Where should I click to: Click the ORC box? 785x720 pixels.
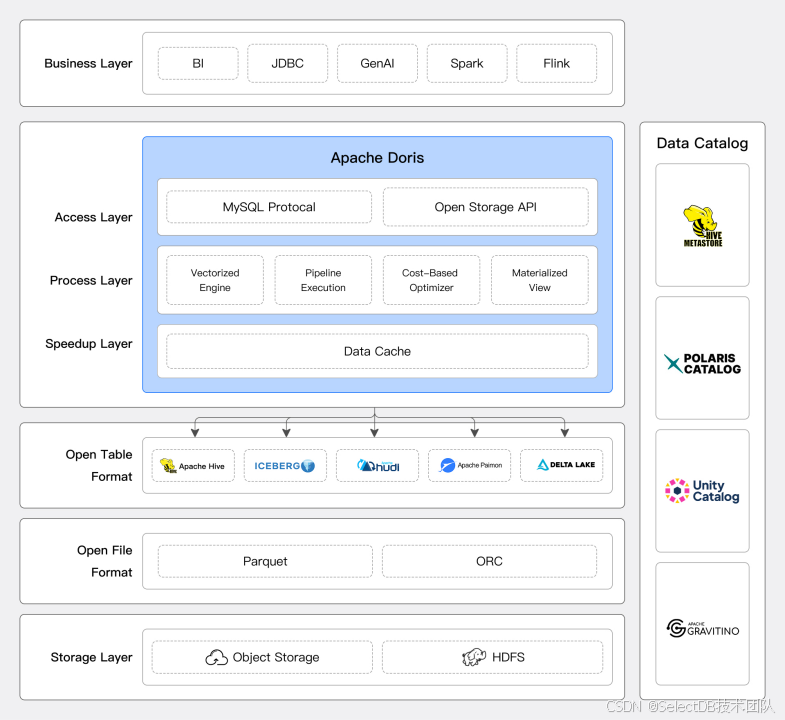[x=490, y=561]
